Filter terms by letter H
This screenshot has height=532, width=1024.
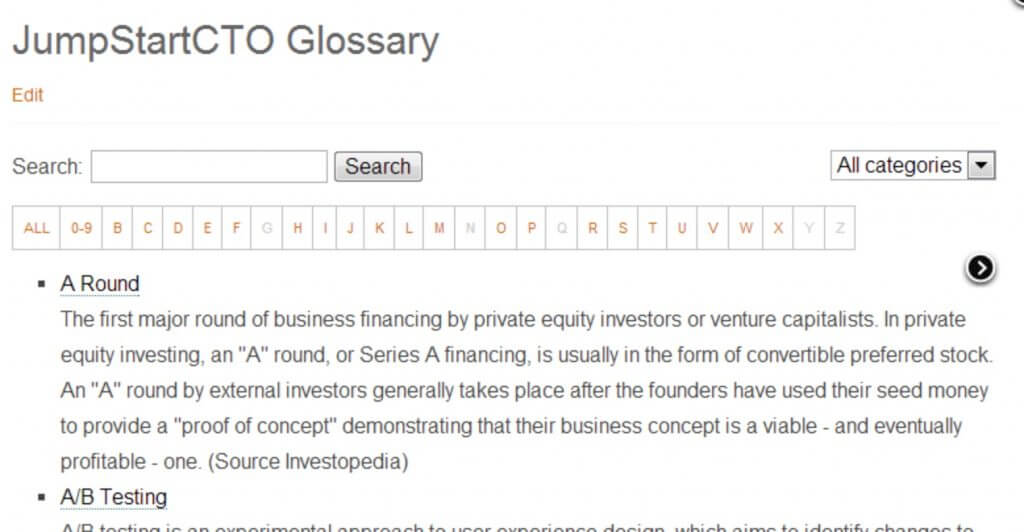[297, 228]
